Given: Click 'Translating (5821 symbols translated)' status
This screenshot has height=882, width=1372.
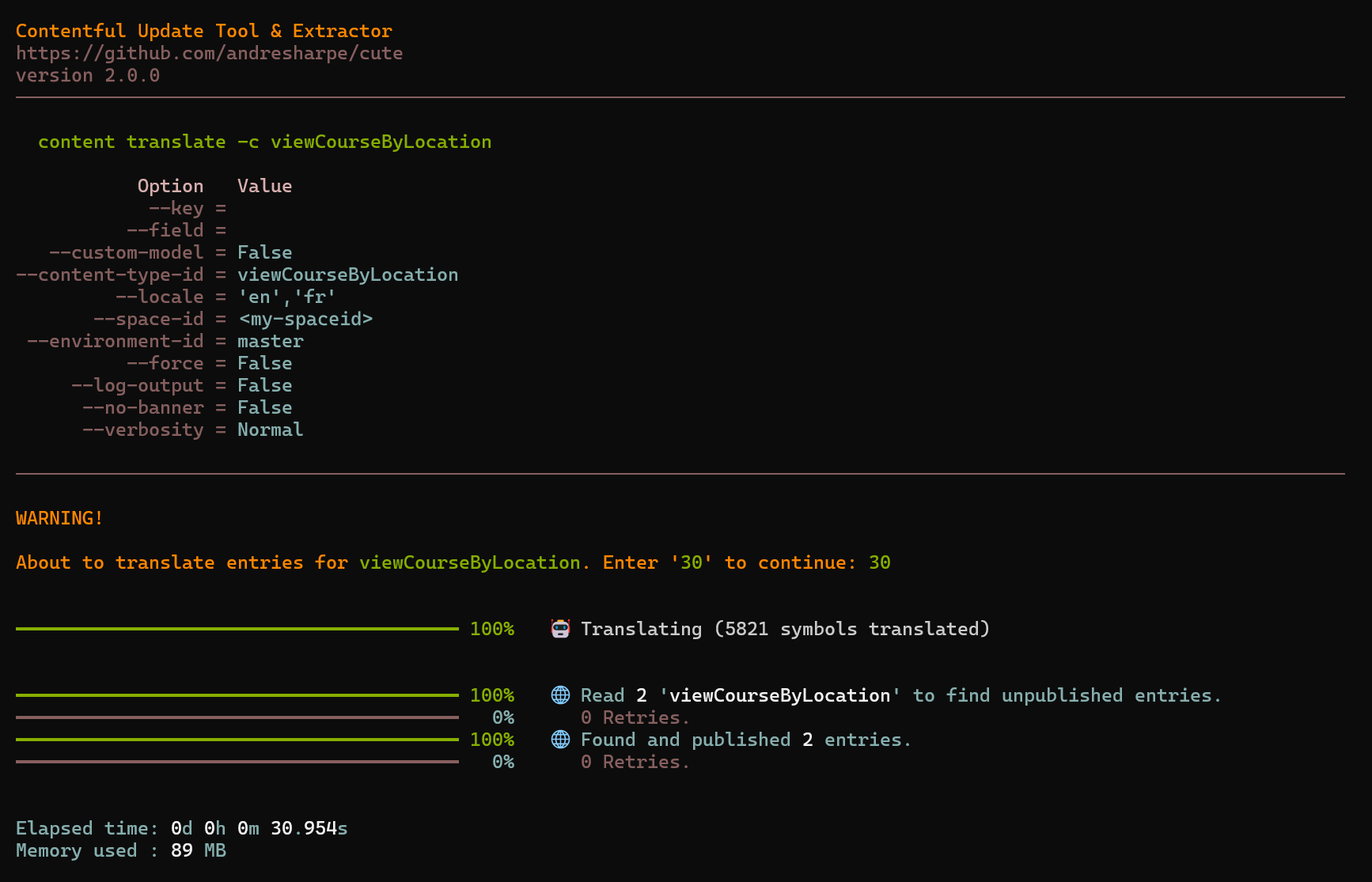Looking at the screenshot, I should (x=786, y=629).
